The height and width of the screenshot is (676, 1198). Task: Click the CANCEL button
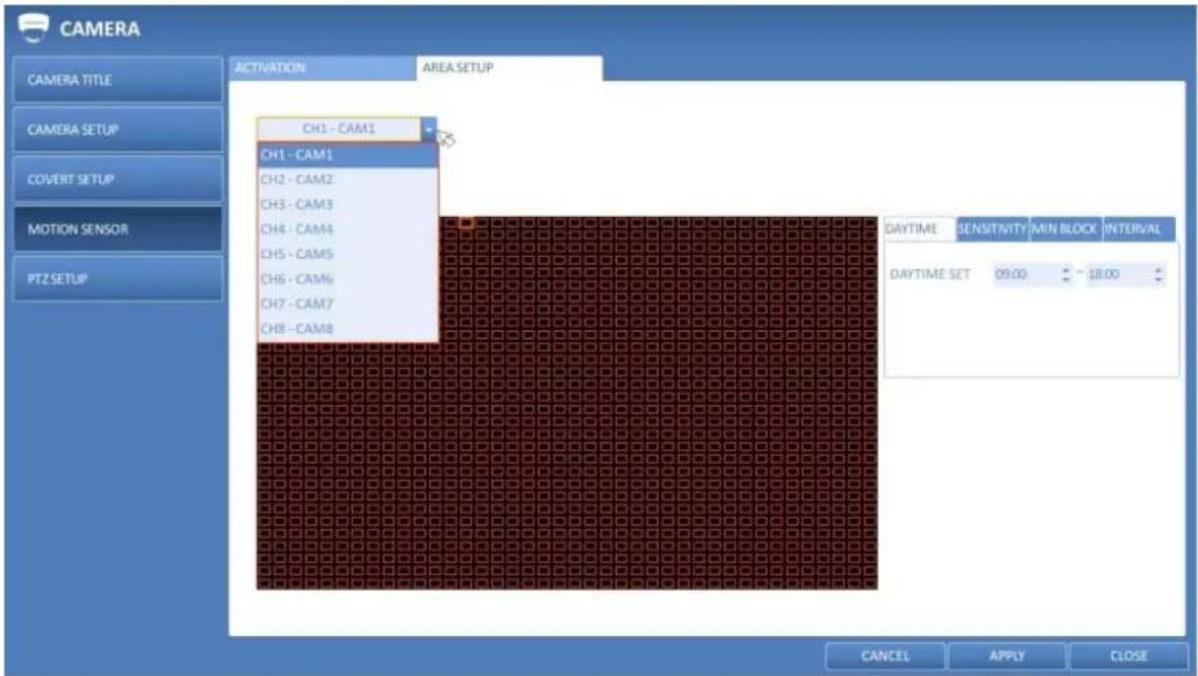(x=886, y=655)
